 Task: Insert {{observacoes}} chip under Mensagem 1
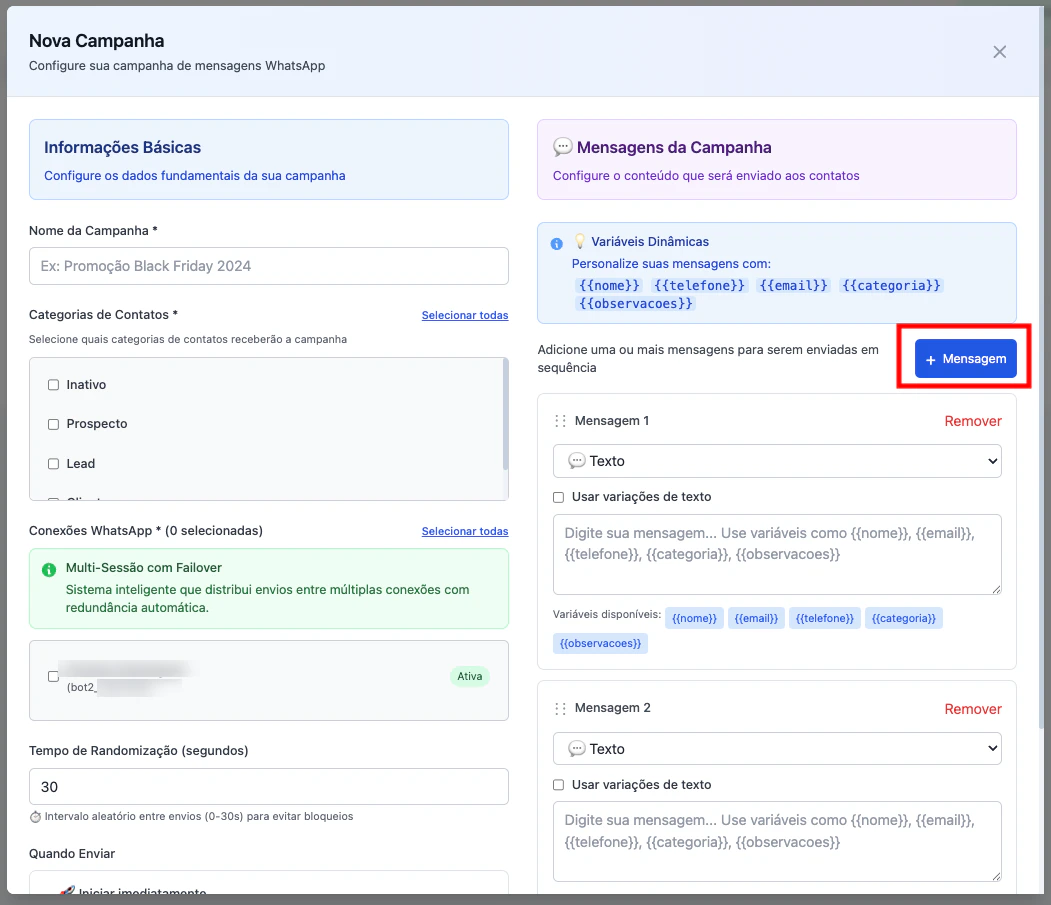[x=600, y=644]
